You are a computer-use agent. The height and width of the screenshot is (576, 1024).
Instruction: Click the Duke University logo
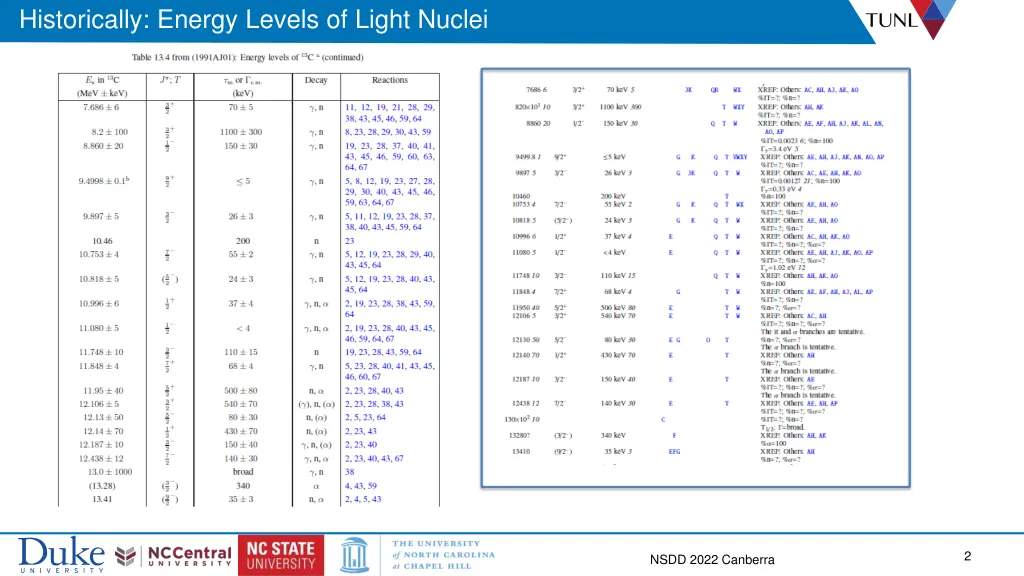[x=61, y=556]
